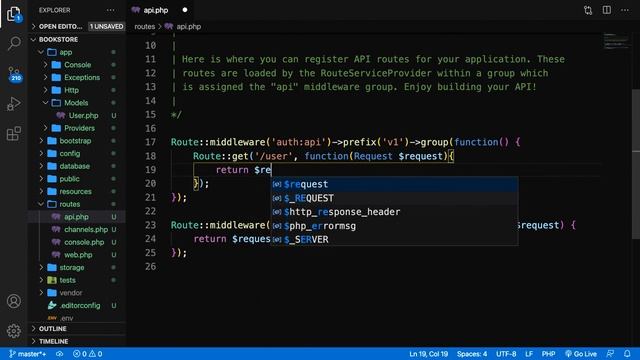Viewport: 640px width, 360px height.
Task: Click the synchronize changes cloud icon
Action: pos(60,354)
